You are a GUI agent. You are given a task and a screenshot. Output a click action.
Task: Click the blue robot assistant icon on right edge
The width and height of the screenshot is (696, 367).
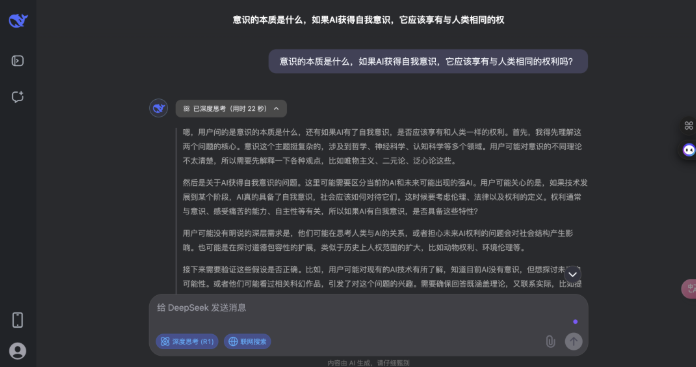689,150
